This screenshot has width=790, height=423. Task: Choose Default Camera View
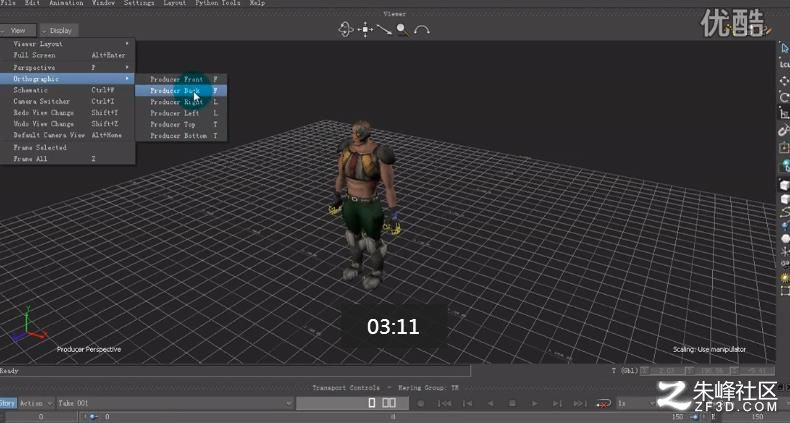tap(68, 135)
